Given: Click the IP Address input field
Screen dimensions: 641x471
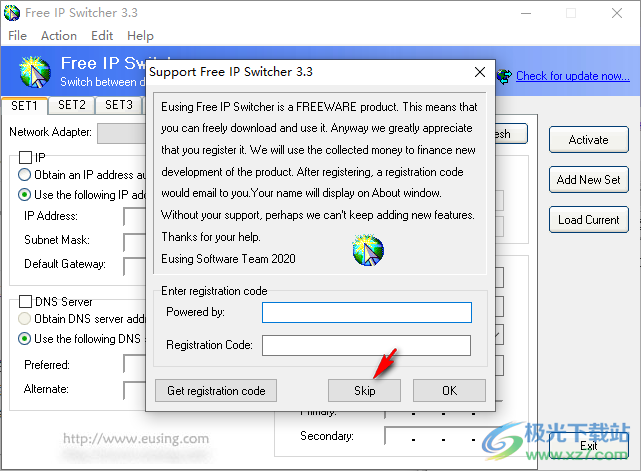Looking at the screenshot, I should (134, 216).
